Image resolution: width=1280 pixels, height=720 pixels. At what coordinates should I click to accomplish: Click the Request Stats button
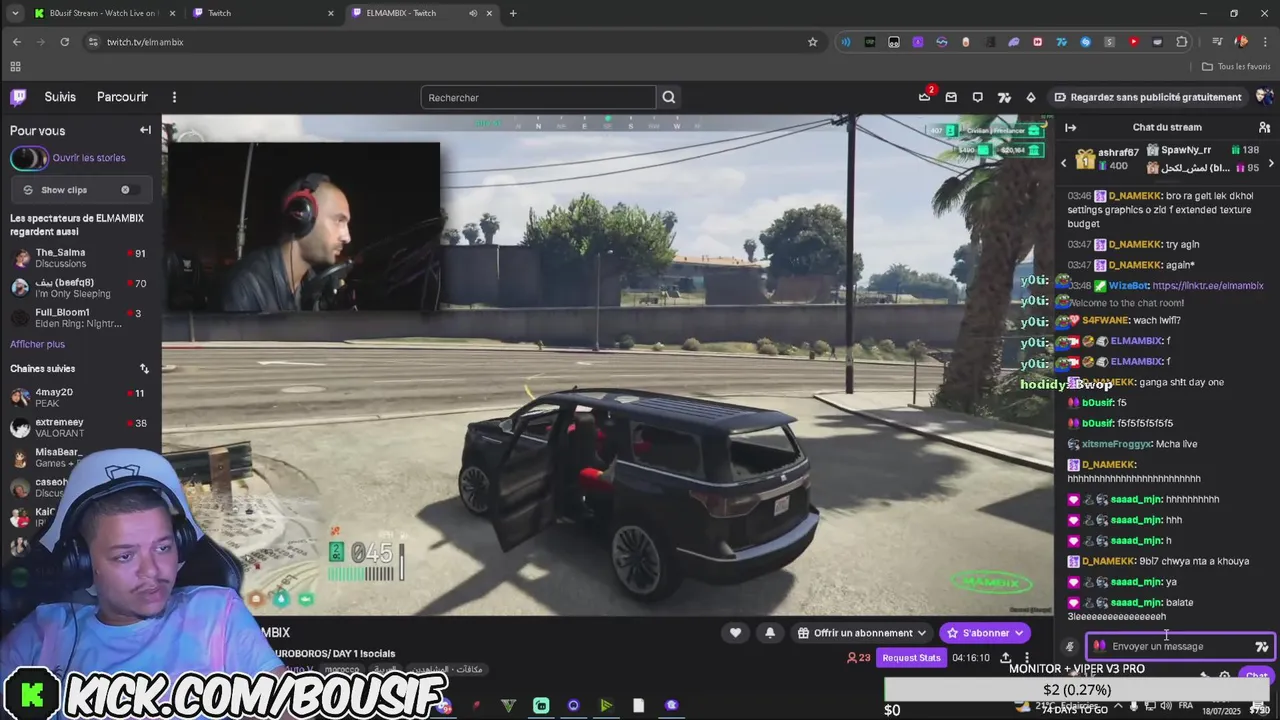point(911,657)
